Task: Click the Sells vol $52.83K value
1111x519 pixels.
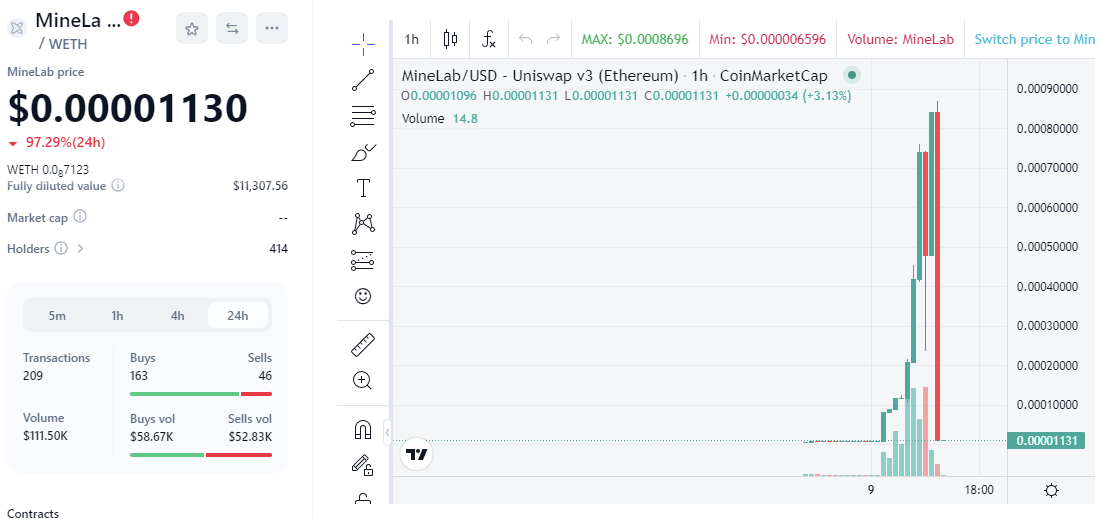Action: click(250, 436)
